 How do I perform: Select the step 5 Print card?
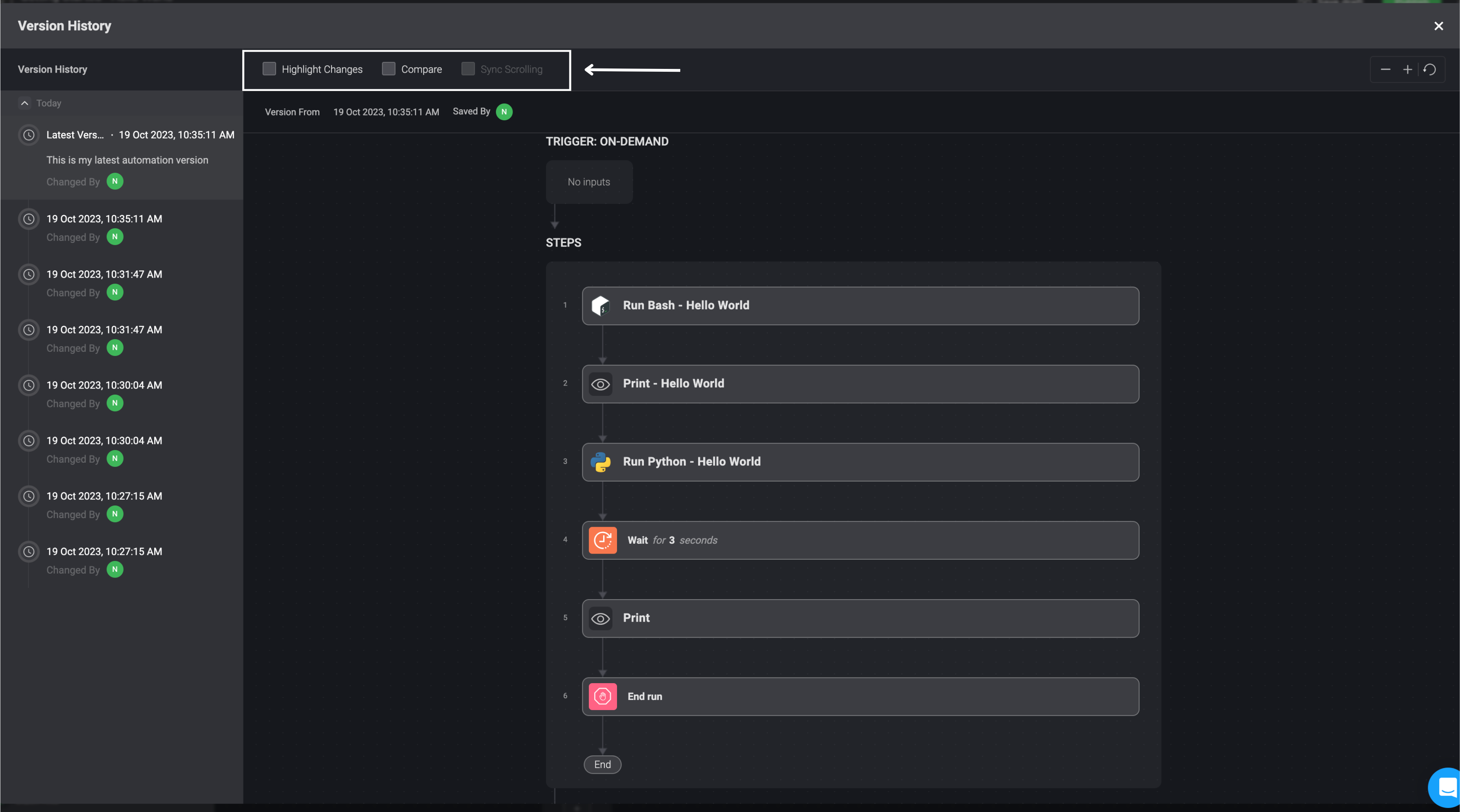[861, 619]
